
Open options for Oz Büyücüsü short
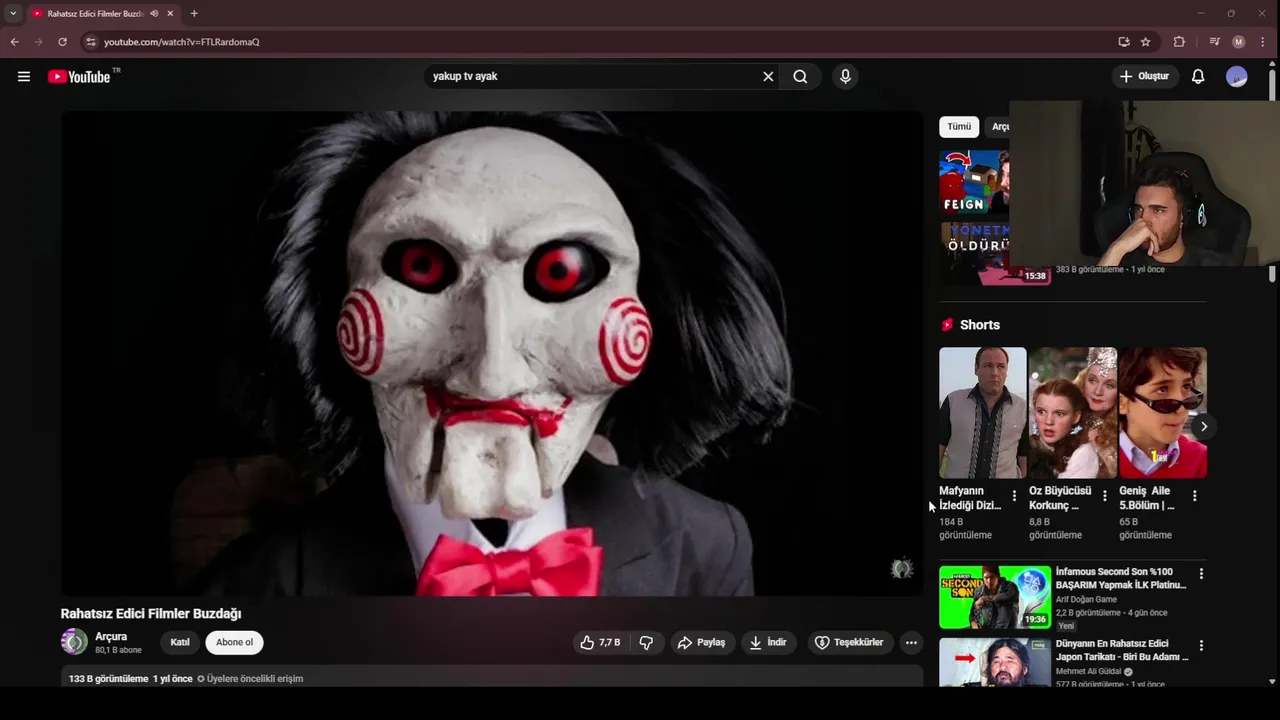tap(1104, 496)
